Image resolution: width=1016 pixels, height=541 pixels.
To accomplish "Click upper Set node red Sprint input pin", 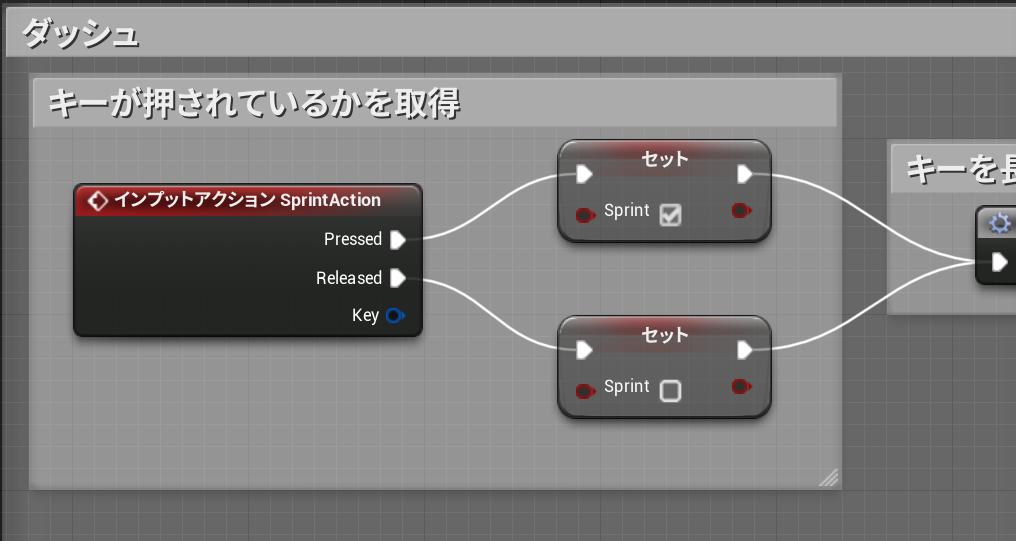I will (585, 215).
